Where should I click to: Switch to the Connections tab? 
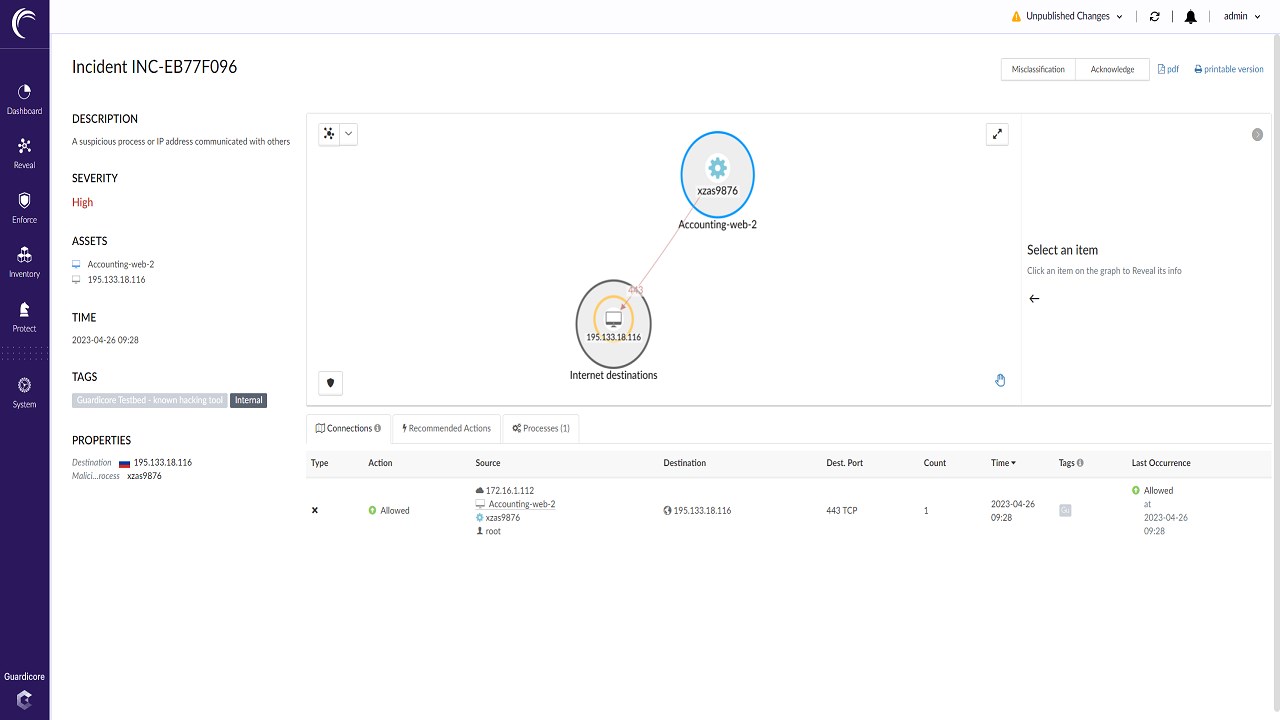click(348, 428)
